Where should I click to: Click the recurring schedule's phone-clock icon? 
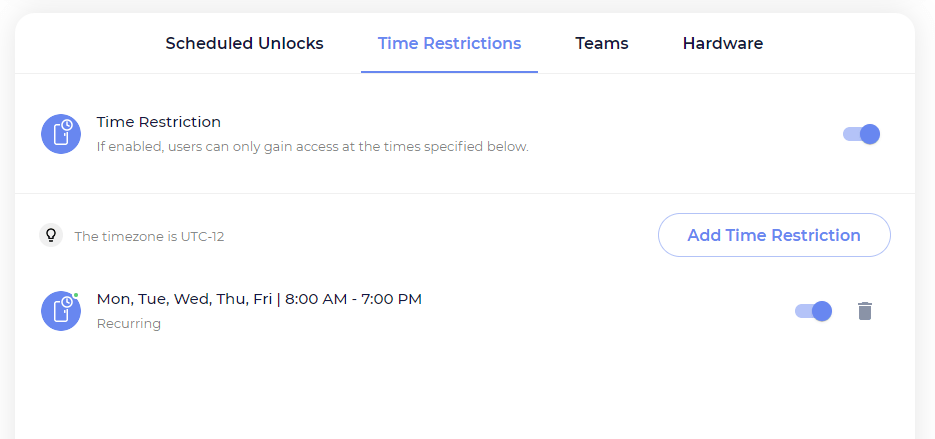(x=61, y=311)
